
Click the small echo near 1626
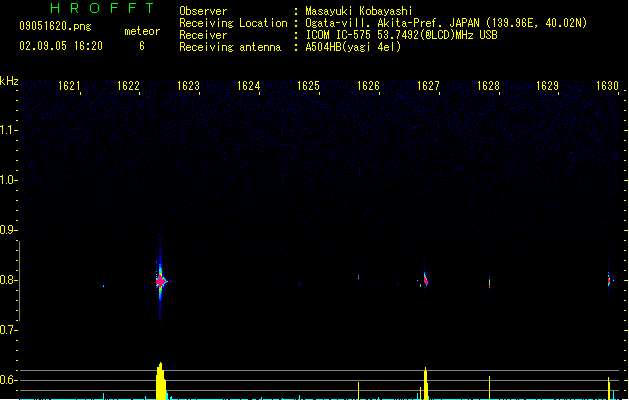[x=359, y=277]
